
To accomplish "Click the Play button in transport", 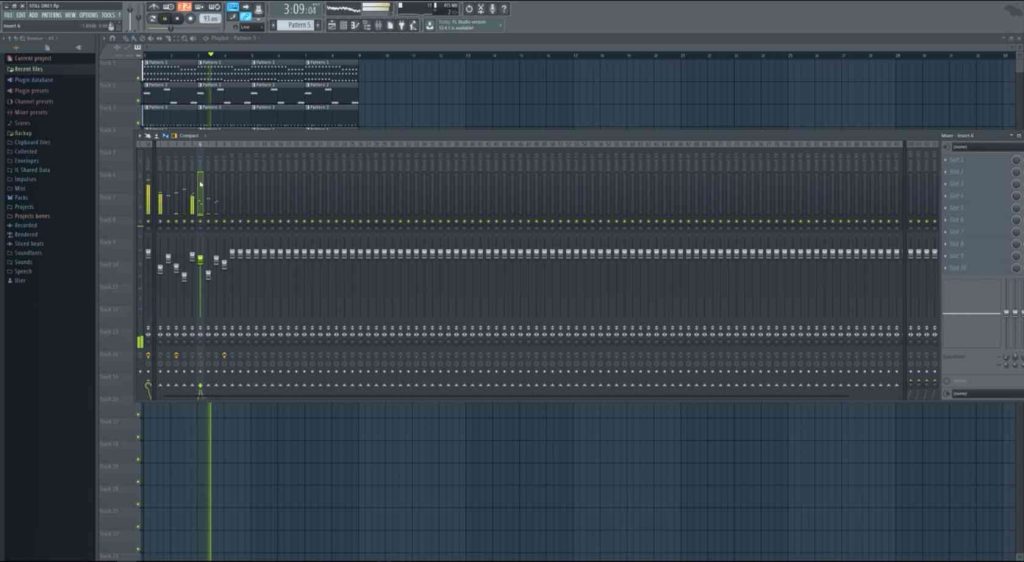I will (x=165, y=19).
